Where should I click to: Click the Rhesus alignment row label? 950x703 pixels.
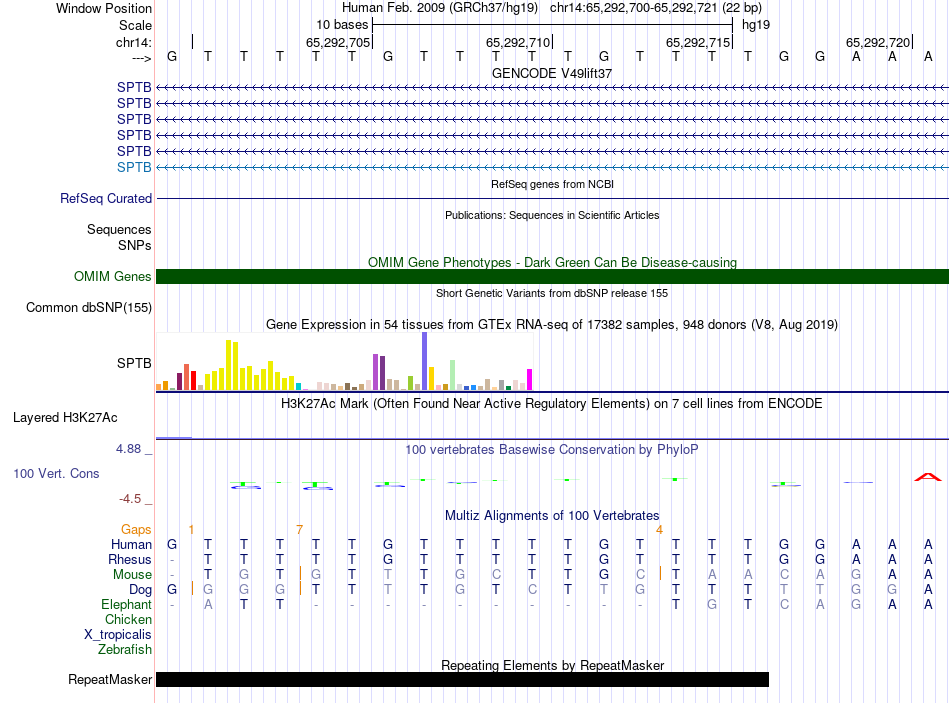tap(130, 559)
